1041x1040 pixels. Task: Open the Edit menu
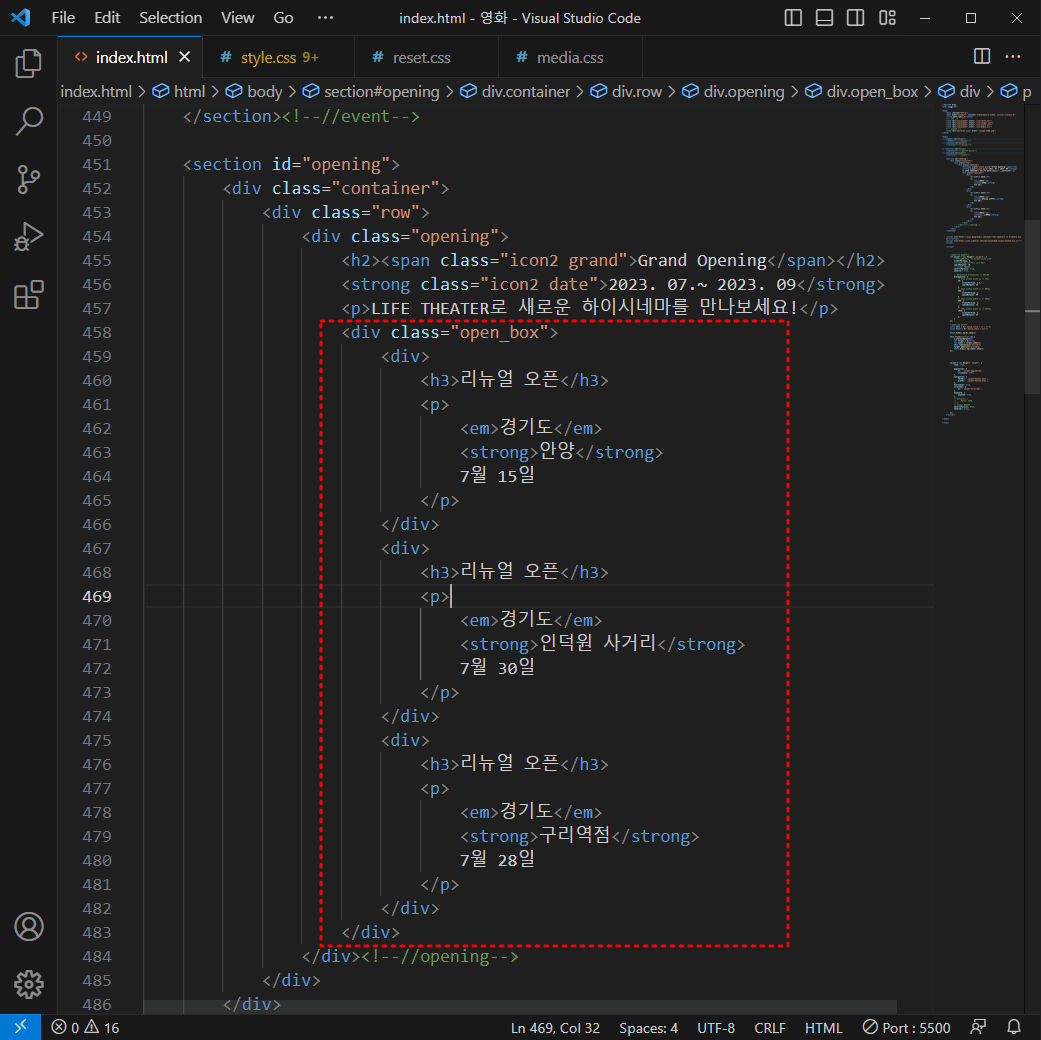[x=107, y=18]
